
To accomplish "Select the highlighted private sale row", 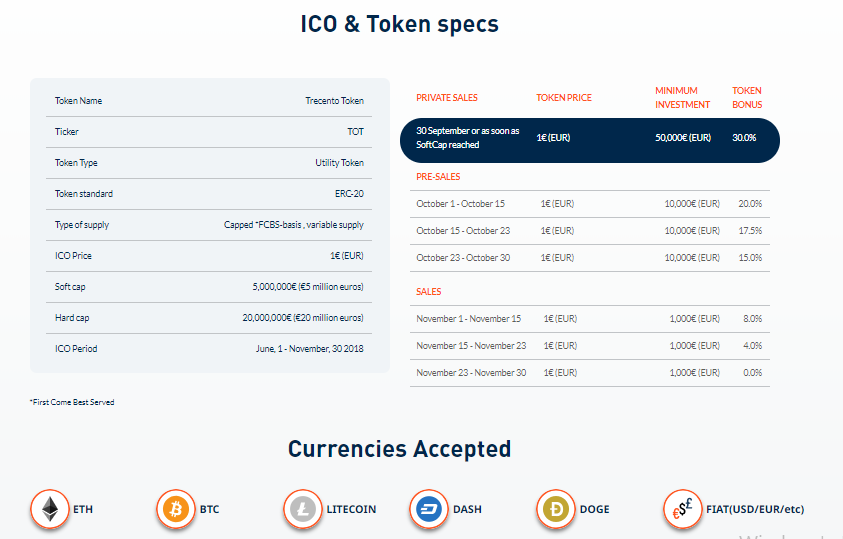I will (x=590, y=140).
